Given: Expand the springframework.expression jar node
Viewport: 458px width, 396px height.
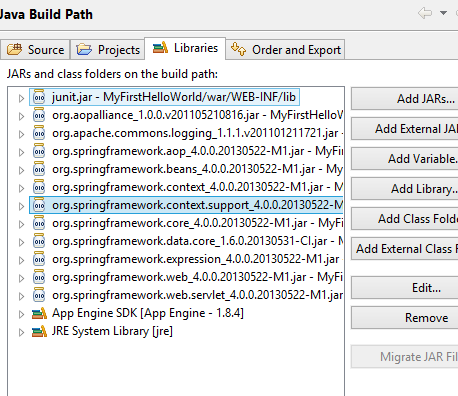Looking at the screenshot, I should click(21, 260).
